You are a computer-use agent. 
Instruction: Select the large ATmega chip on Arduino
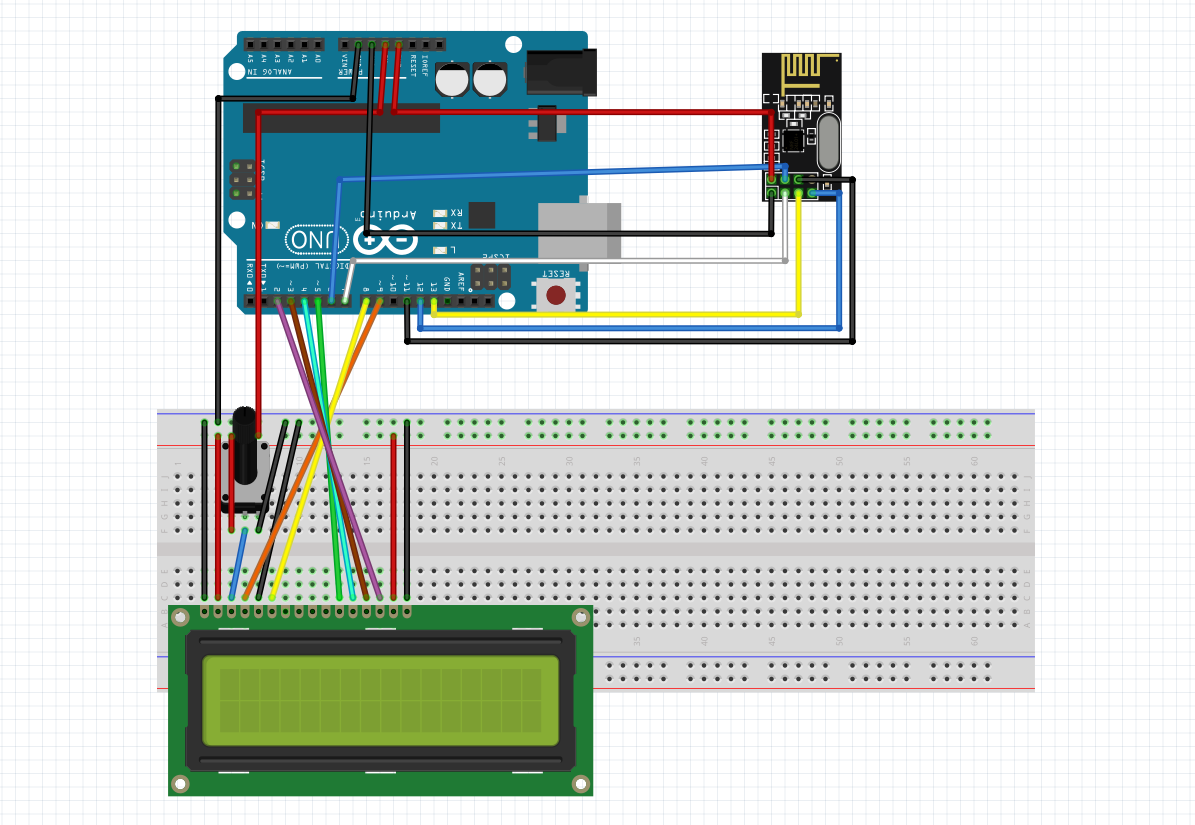(x=341, y=118)
